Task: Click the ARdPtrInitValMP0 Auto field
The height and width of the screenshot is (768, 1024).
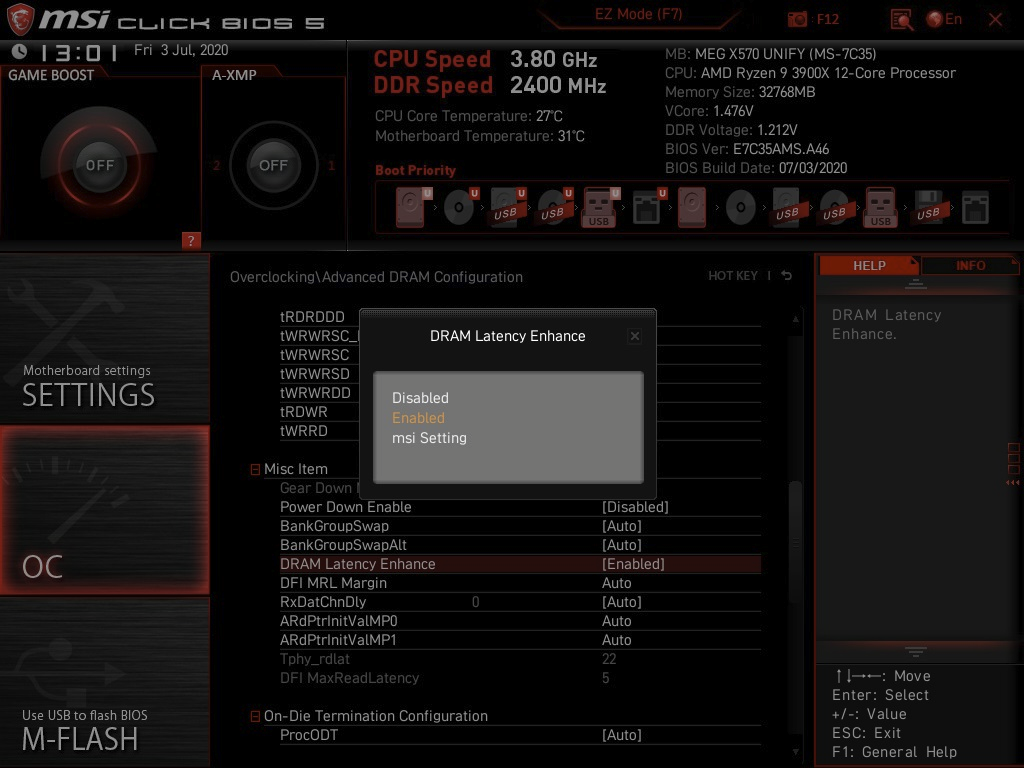Action: (x=616, y=621)
